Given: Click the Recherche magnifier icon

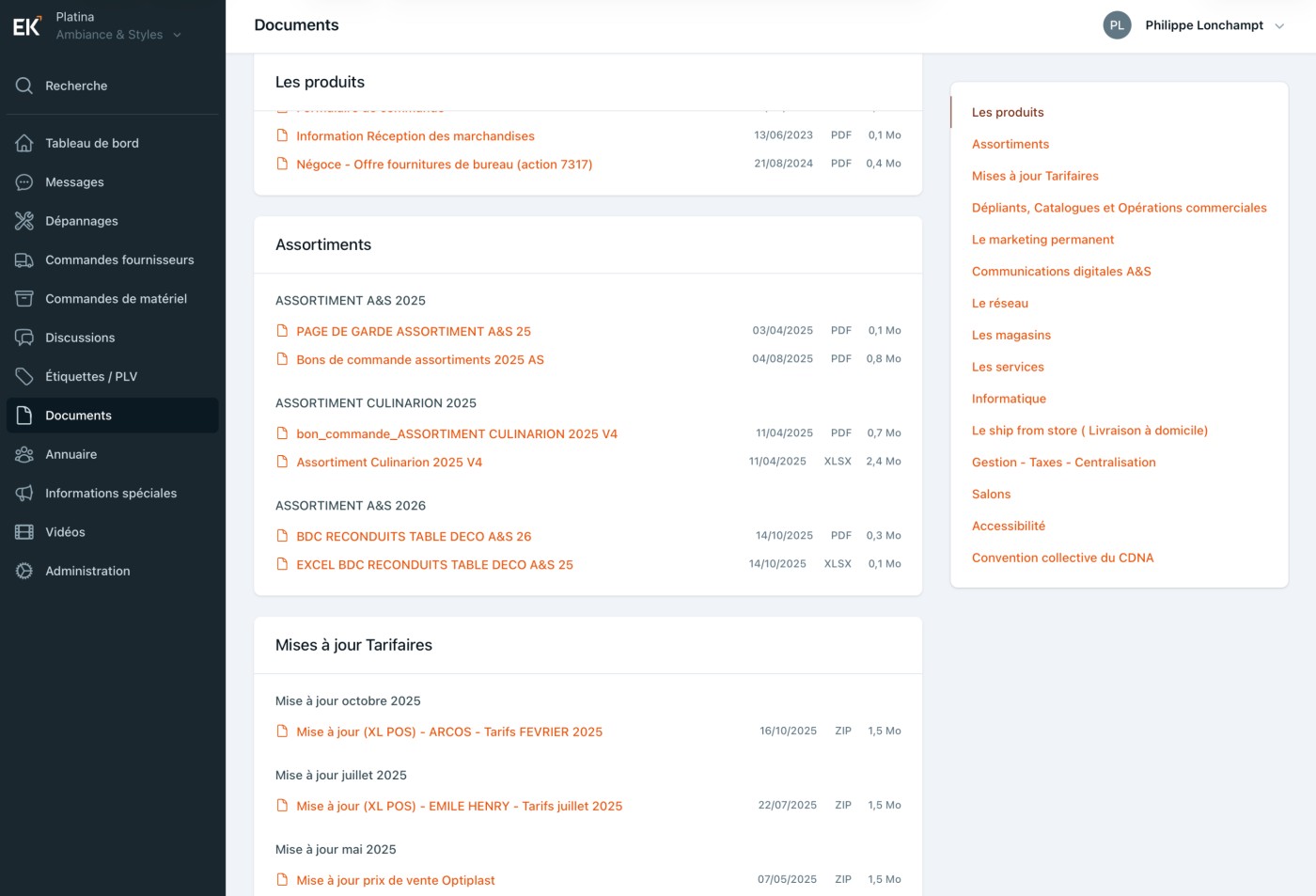Looking at the screenshot, I should [24, 86].
